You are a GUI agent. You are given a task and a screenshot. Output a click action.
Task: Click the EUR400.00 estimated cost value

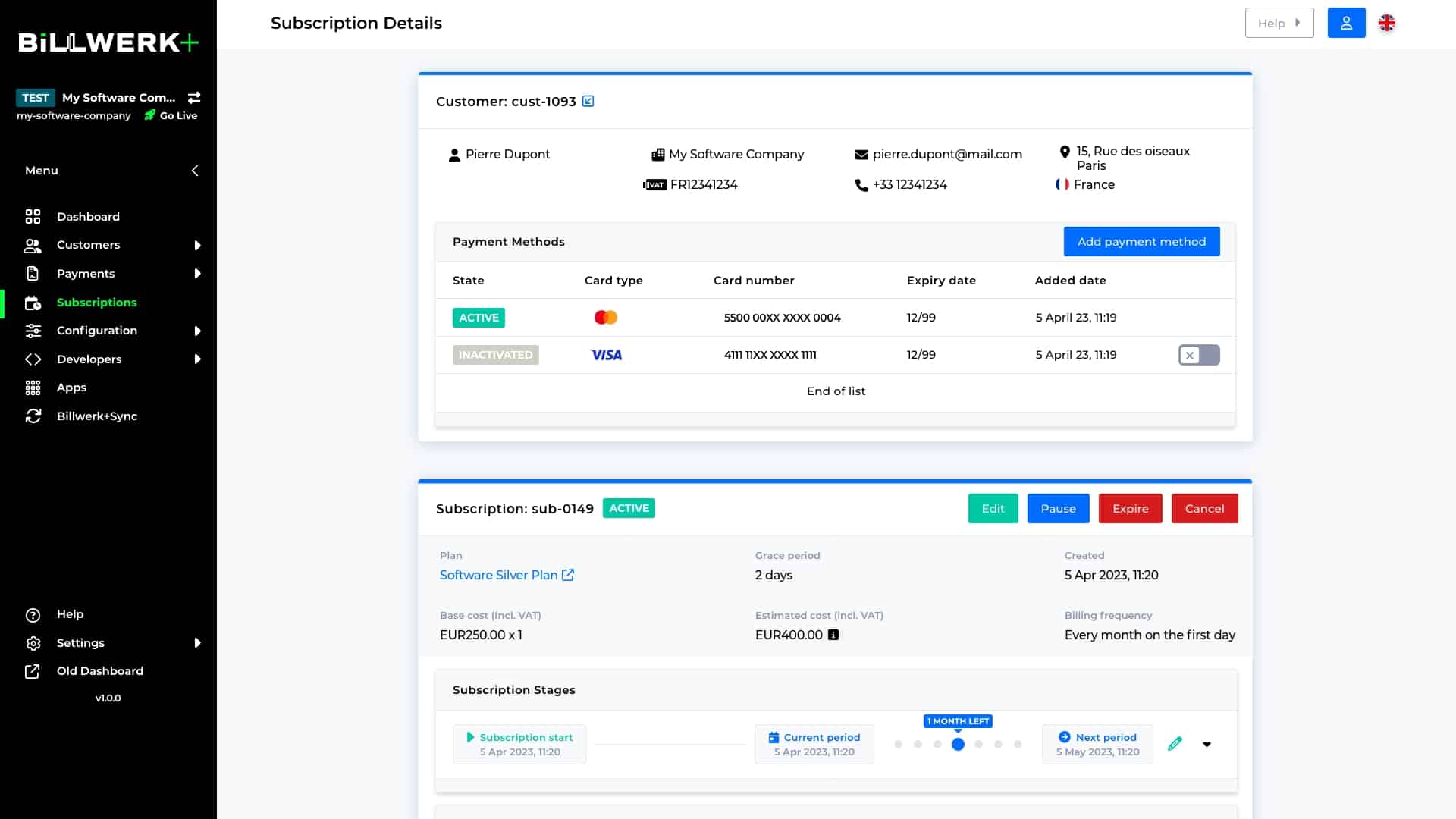pyautogui.click(x=789, y=635)
